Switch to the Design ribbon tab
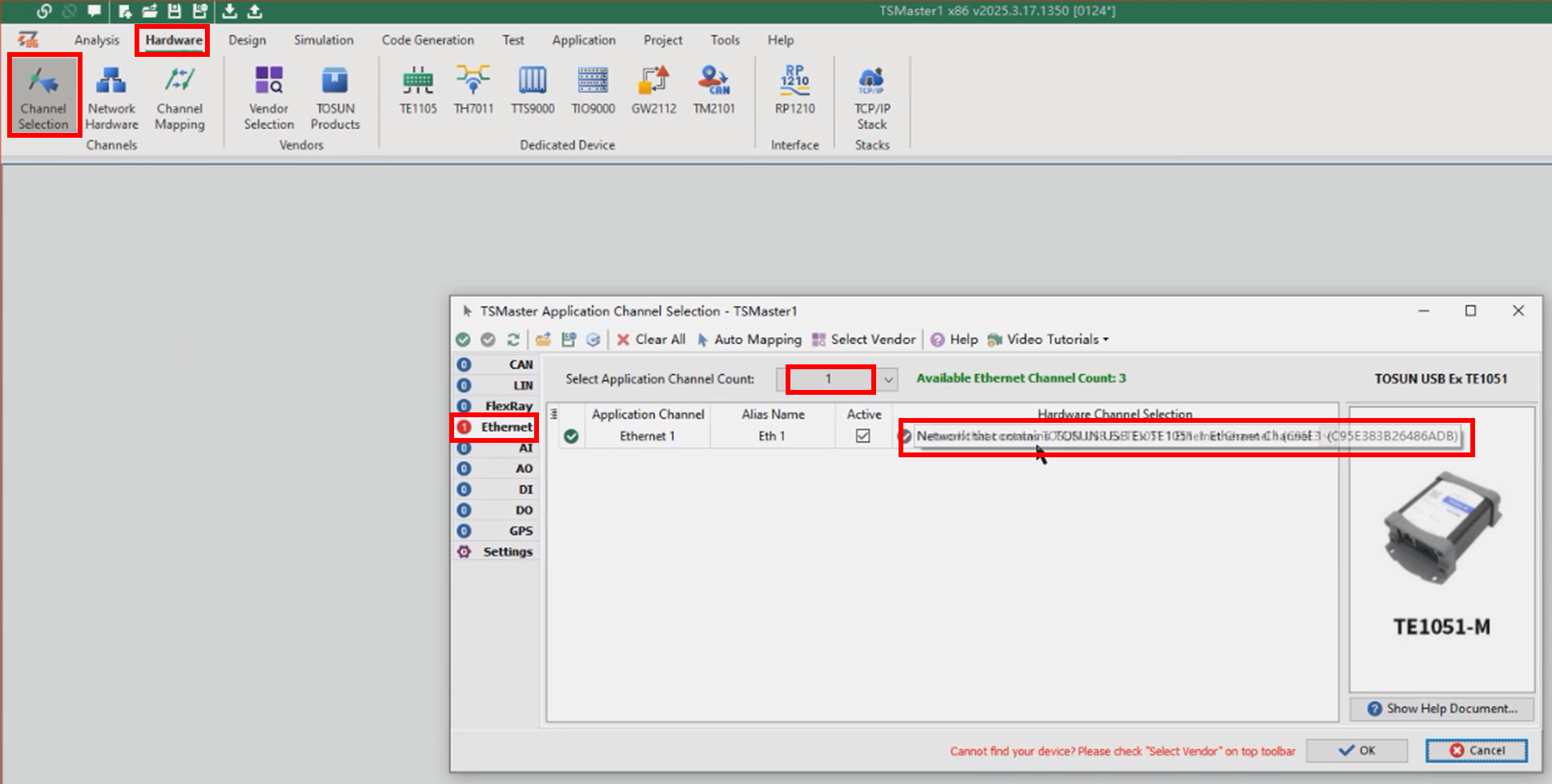The image size is (1552, 784). [x=247, y=40]
